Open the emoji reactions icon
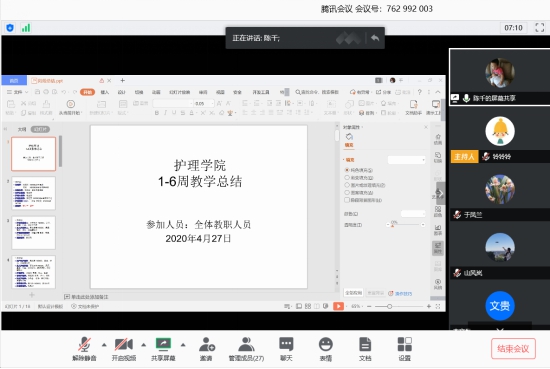The image size is (550, 369). click(x=326, y=344)
